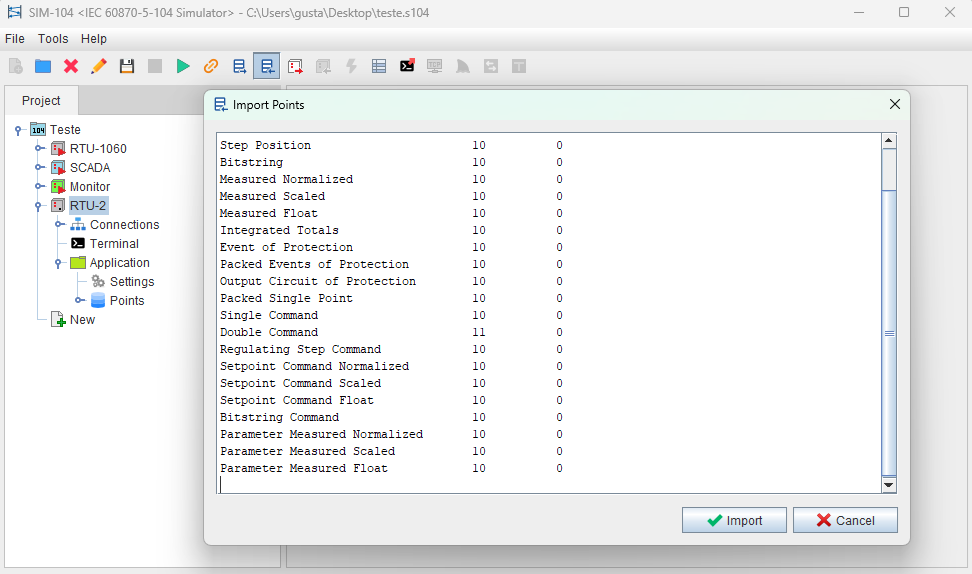Select the pencil edit icon in toolbar

[99, 66]
